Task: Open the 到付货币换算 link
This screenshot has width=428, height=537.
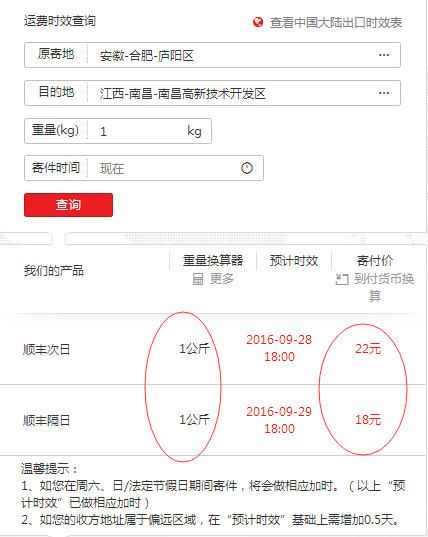Action: 383,287
